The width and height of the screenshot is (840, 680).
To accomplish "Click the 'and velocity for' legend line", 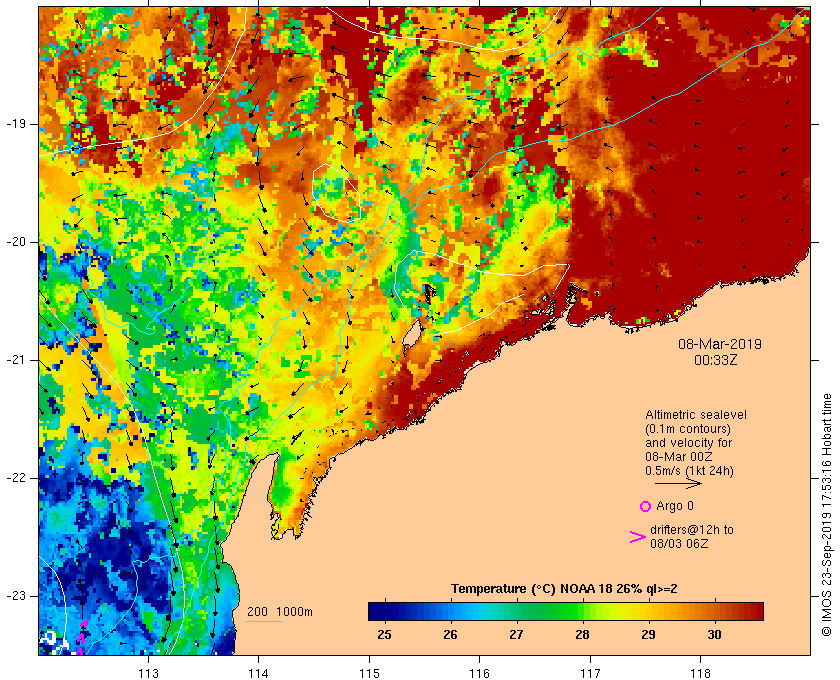I will click(x=688, y=443).
